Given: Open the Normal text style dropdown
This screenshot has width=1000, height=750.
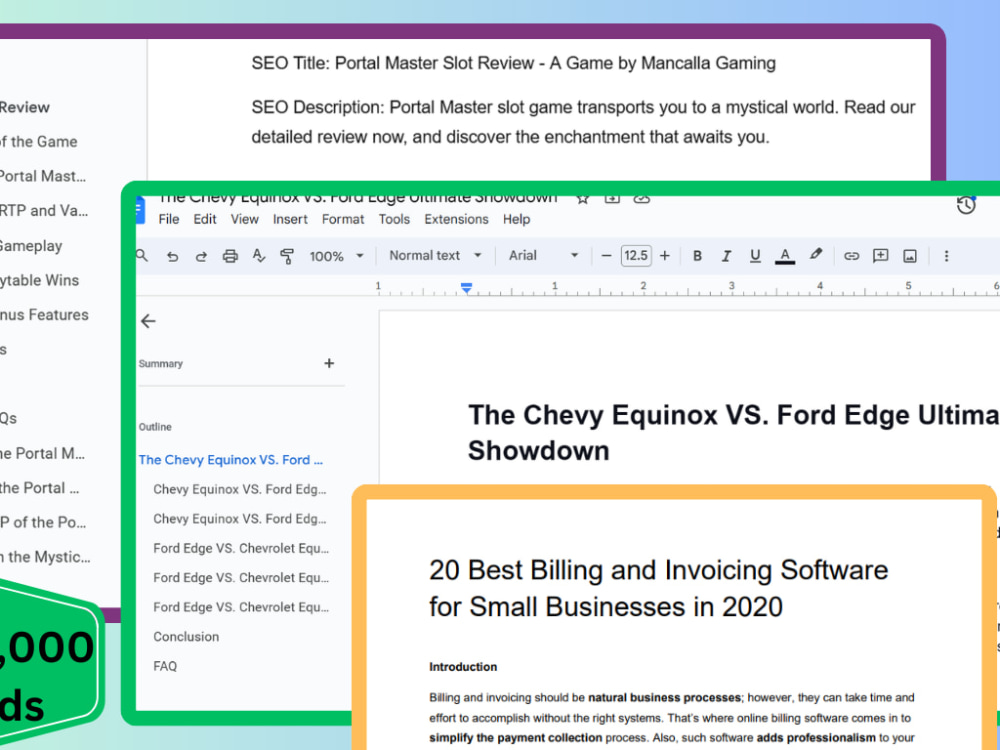Looking at the screenshot, I should coord(435,256).
